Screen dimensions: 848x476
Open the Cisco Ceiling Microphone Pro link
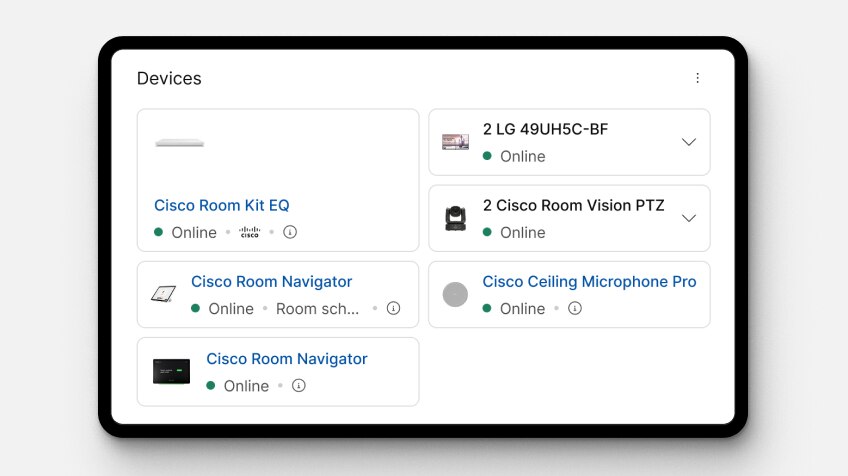click(589, 282)
